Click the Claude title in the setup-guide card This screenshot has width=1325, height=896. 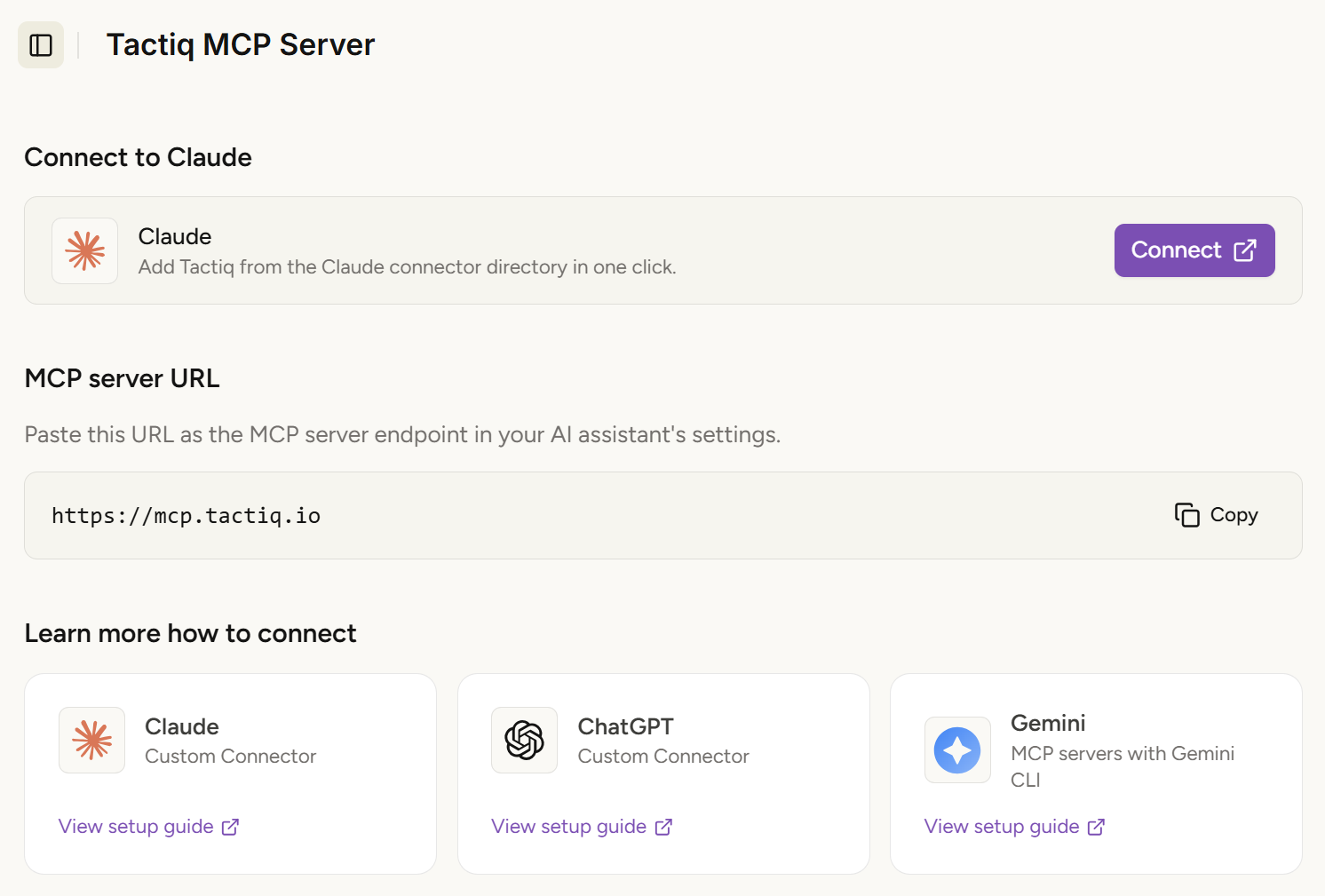182,726
